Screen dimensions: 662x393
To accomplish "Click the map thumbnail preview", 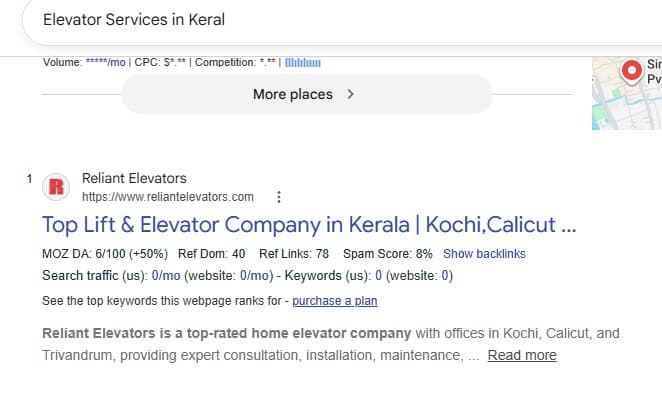I will [627, 93].
